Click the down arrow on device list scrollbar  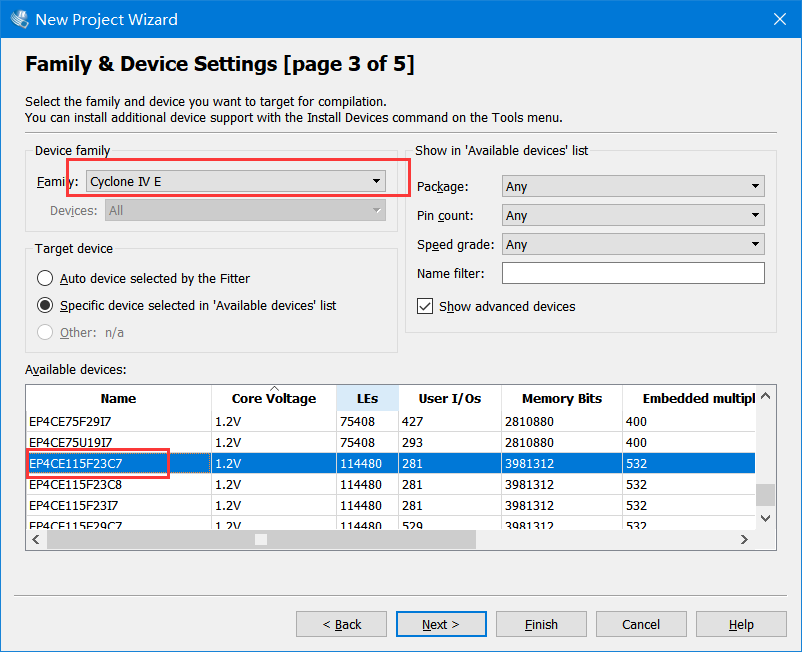point(765,518)
